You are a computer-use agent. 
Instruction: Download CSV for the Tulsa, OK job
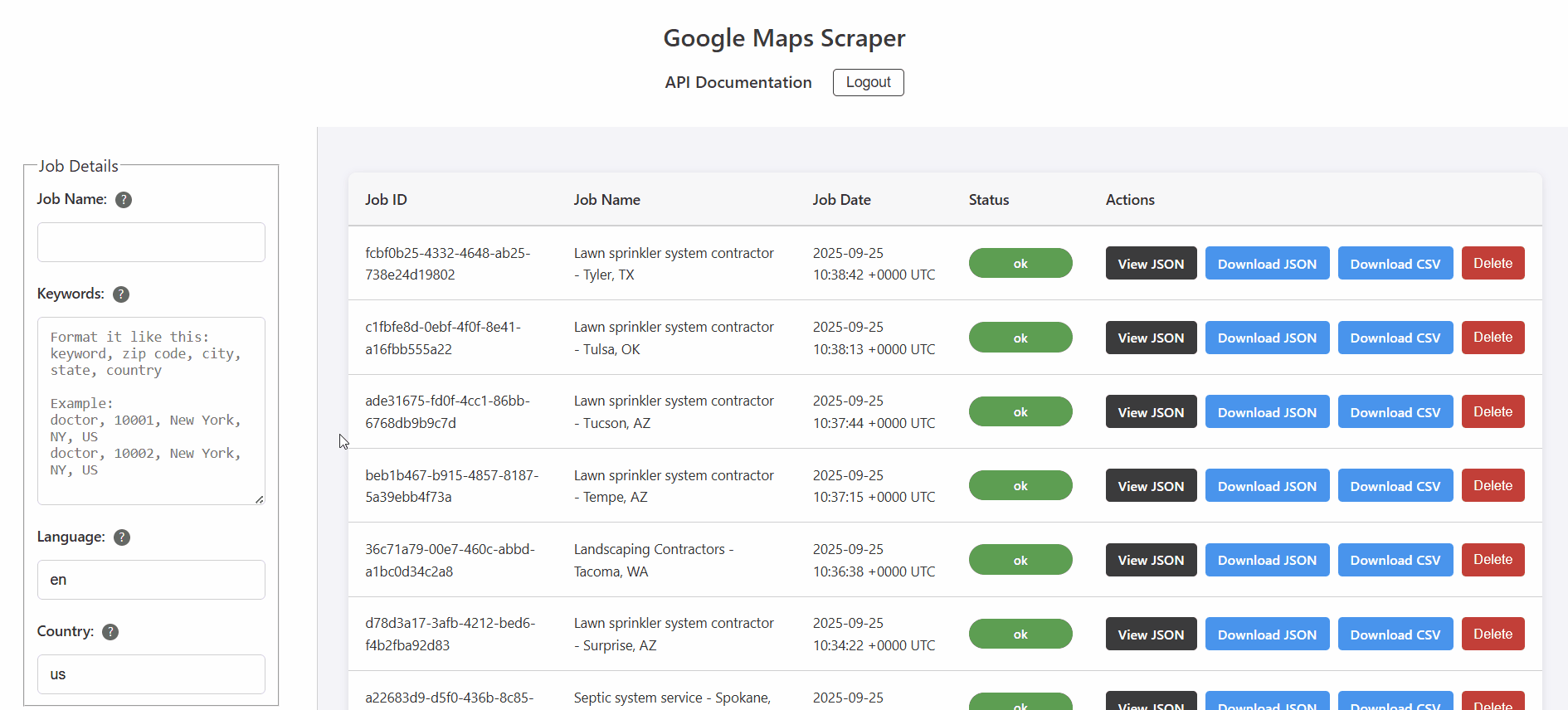[1395, 338]
